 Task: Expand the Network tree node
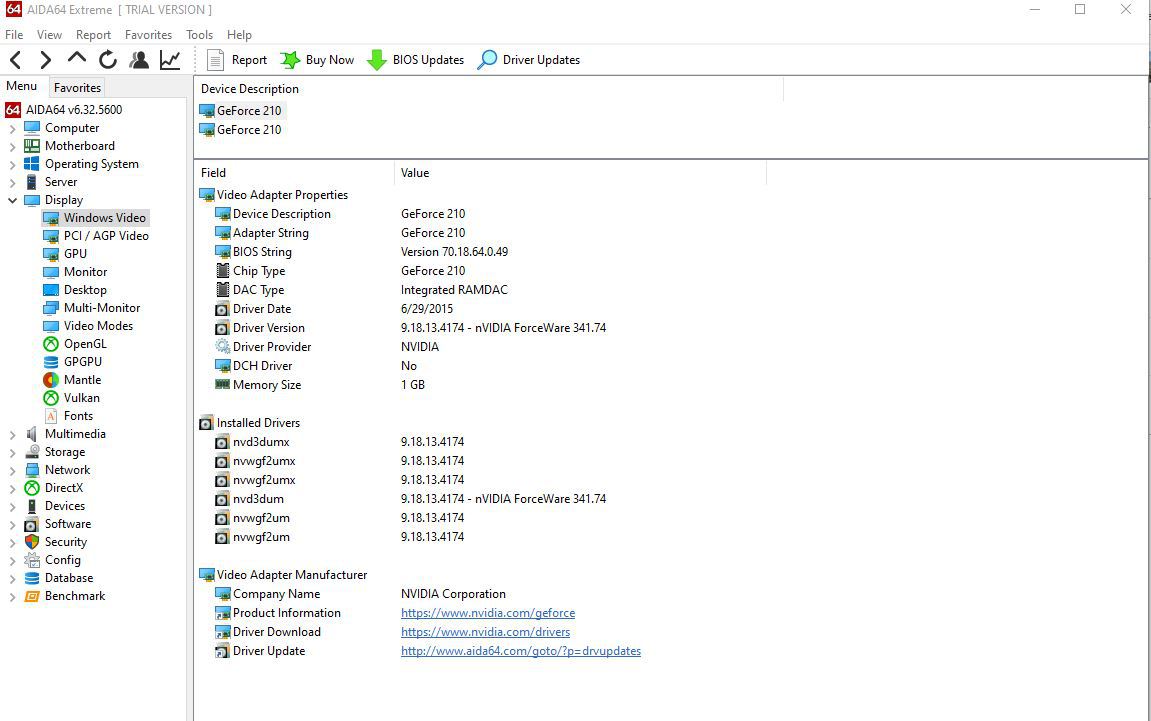pyautogui.click(x=12, y=471)
